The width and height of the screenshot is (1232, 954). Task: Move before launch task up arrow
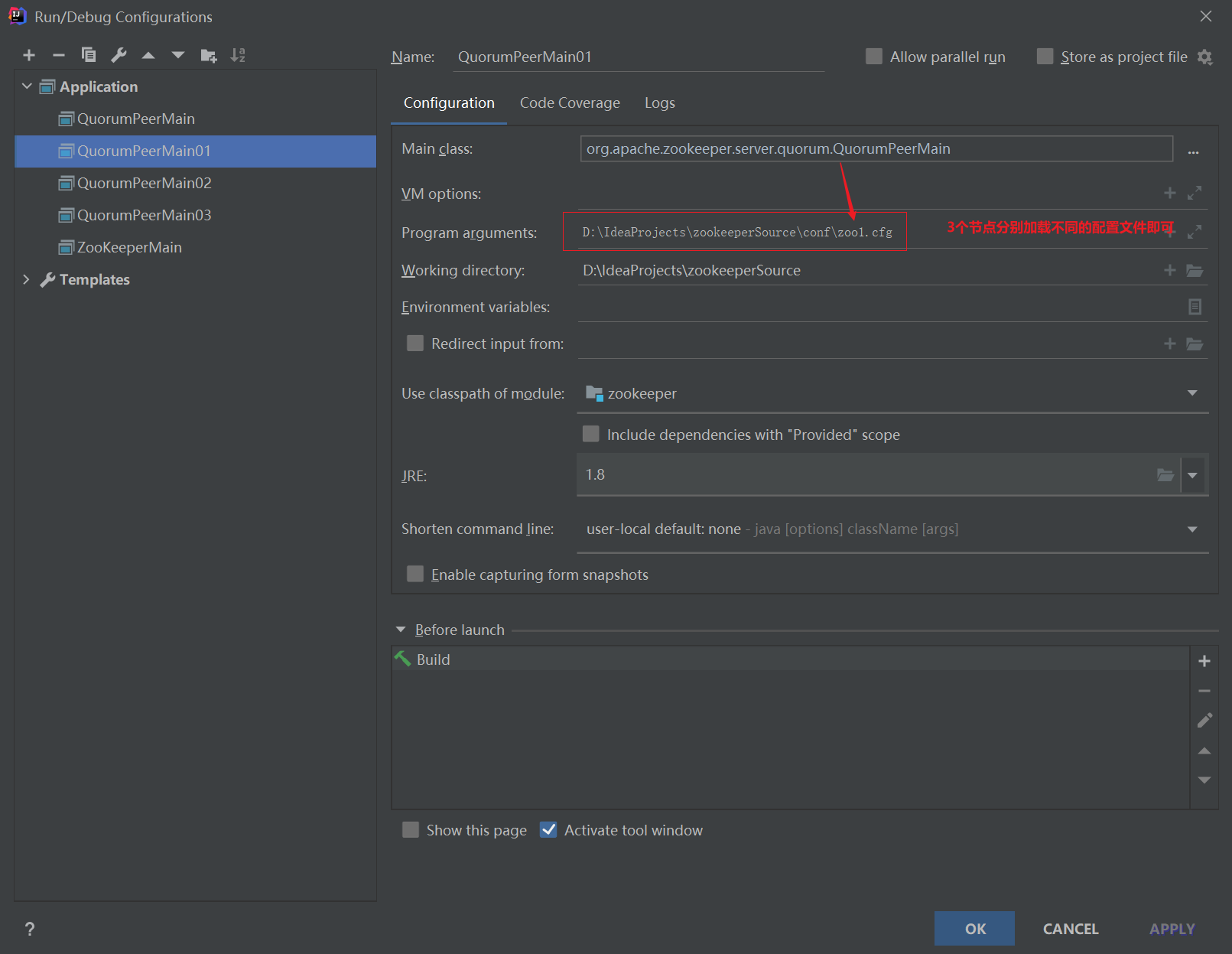click(1204, 751)
